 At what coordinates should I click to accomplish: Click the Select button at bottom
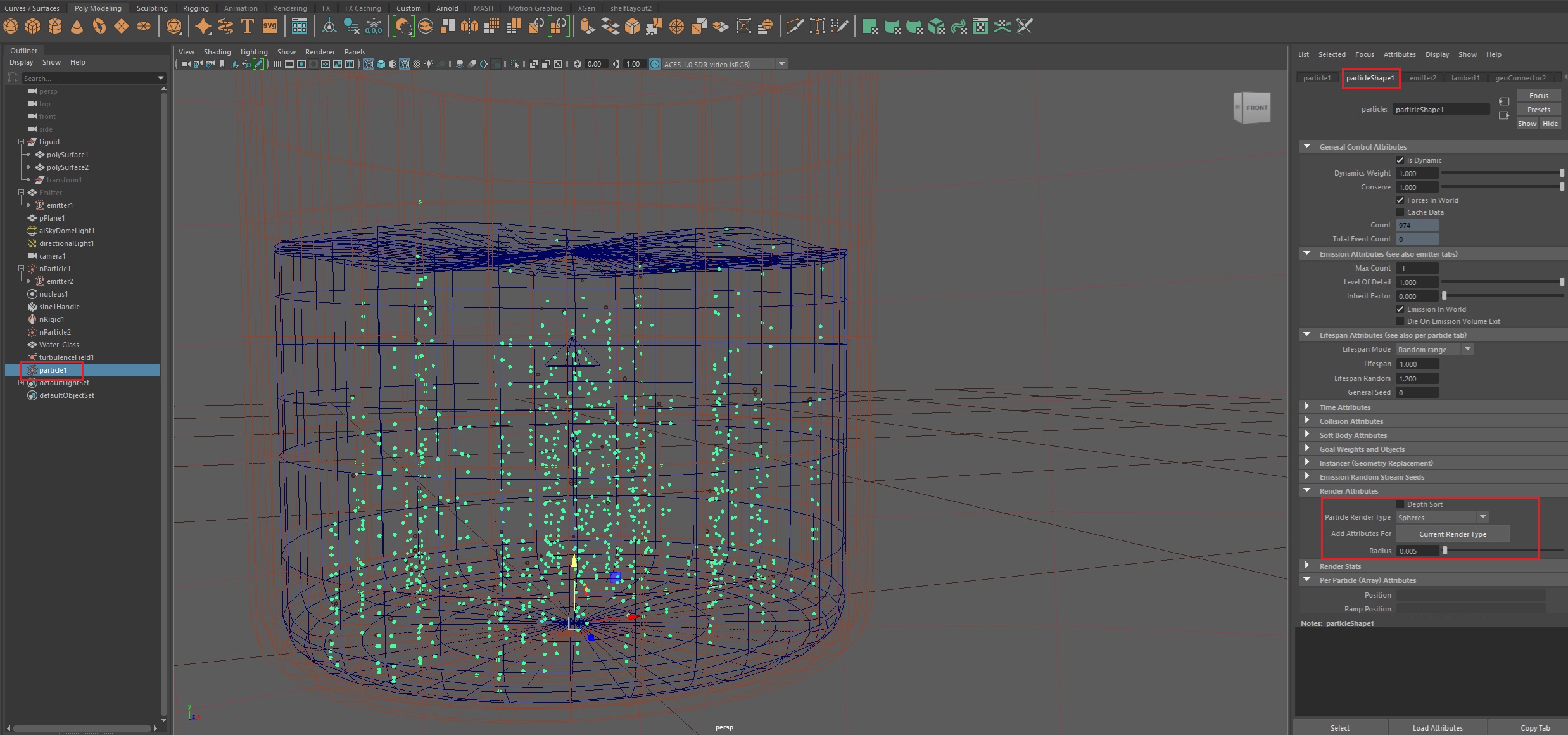pos(1340,728)
